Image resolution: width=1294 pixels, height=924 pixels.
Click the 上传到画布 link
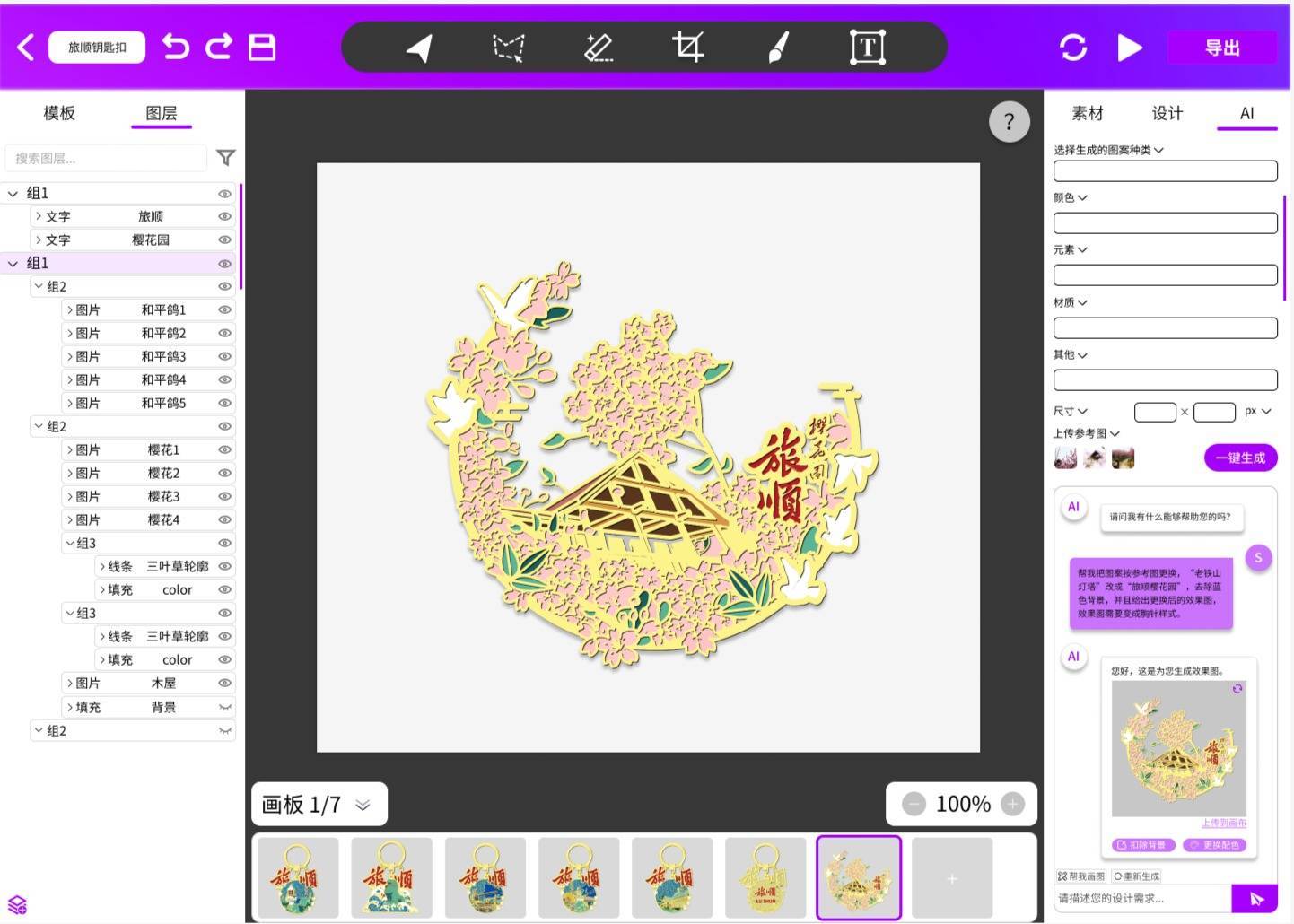[1224, 823]
